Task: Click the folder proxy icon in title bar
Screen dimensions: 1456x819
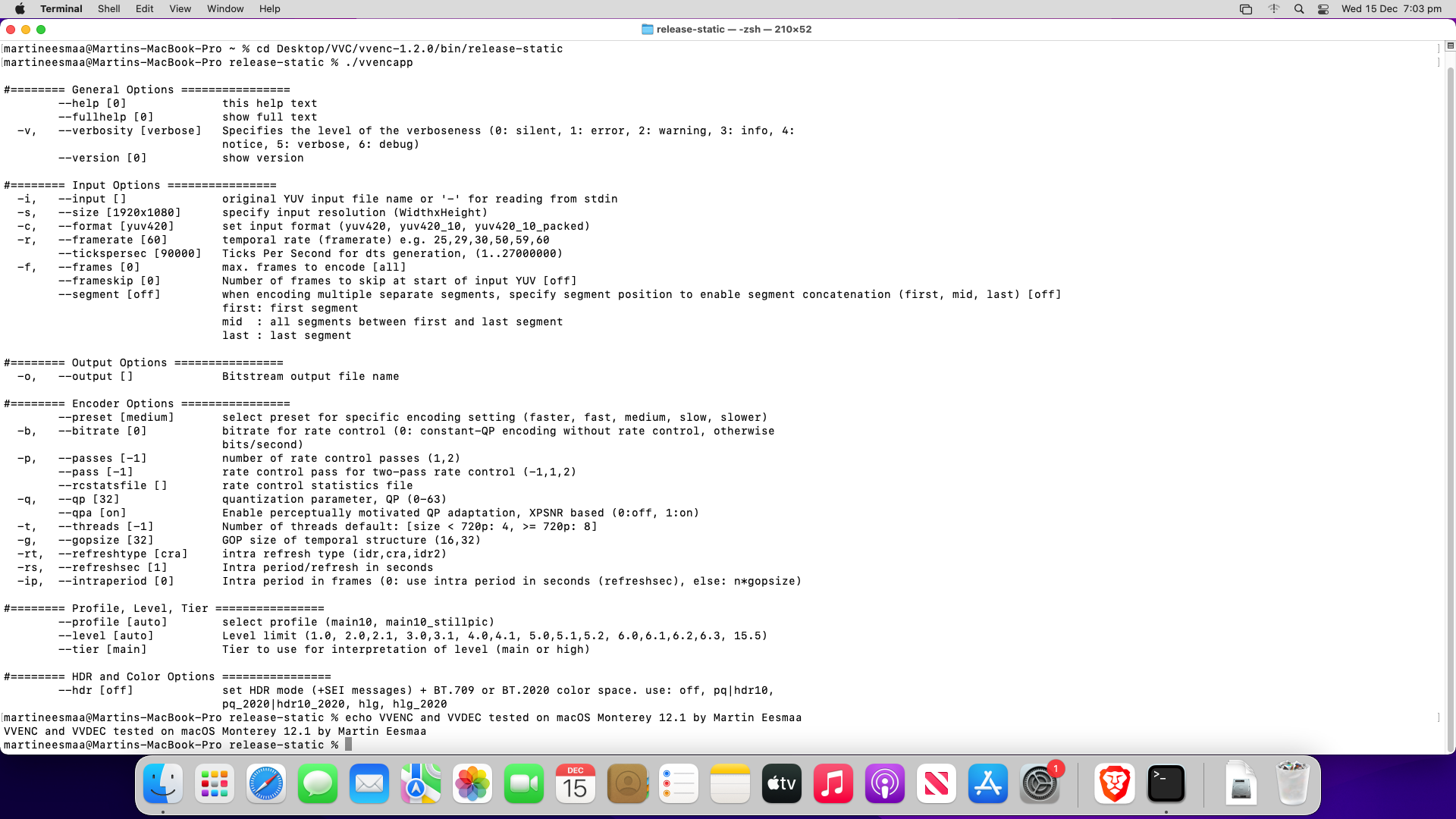Action: click(648, 30)
